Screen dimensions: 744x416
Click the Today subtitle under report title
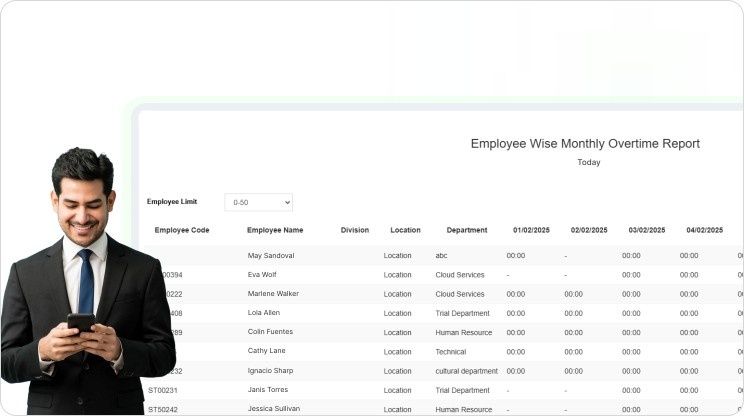[589, 162]
